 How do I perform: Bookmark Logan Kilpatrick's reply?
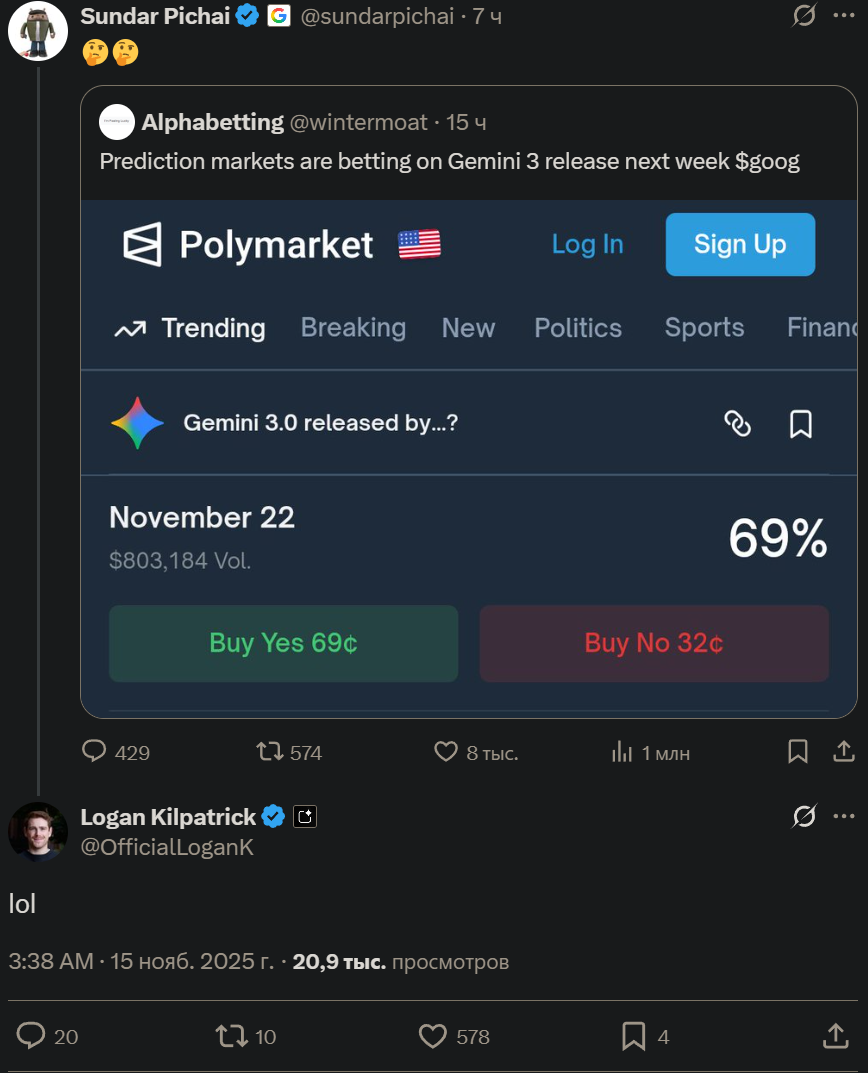tap(634, 1036)
